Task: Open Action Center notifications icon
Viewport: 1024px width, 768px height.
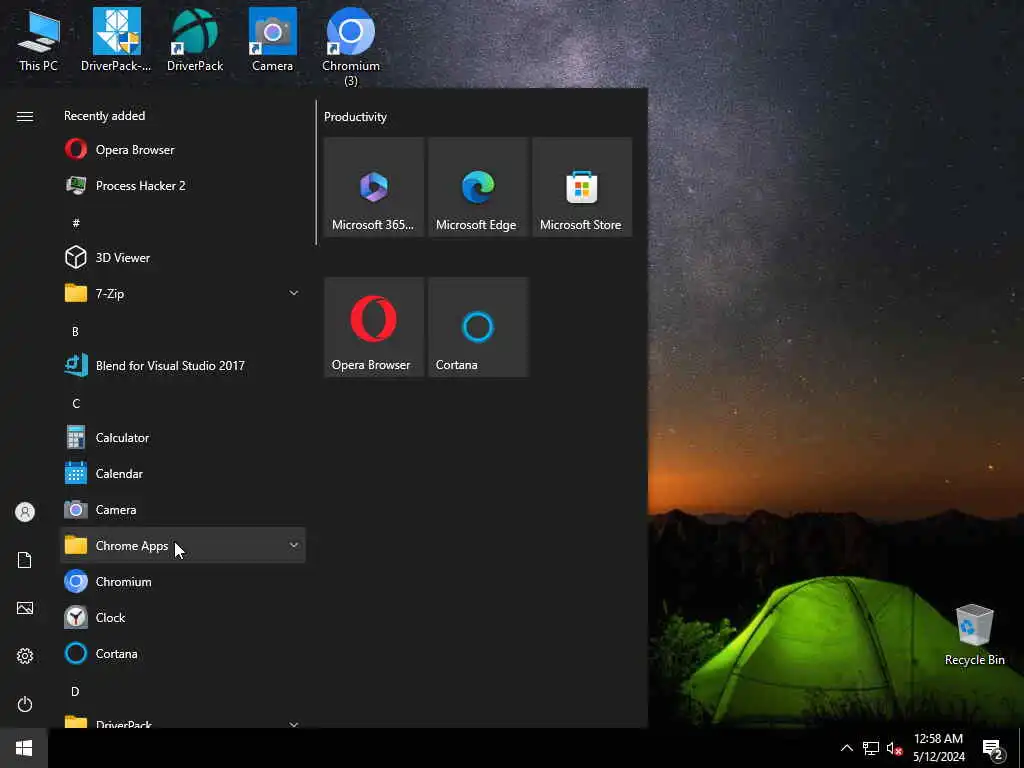Action: pyautogui.click(x=993, y=749)
